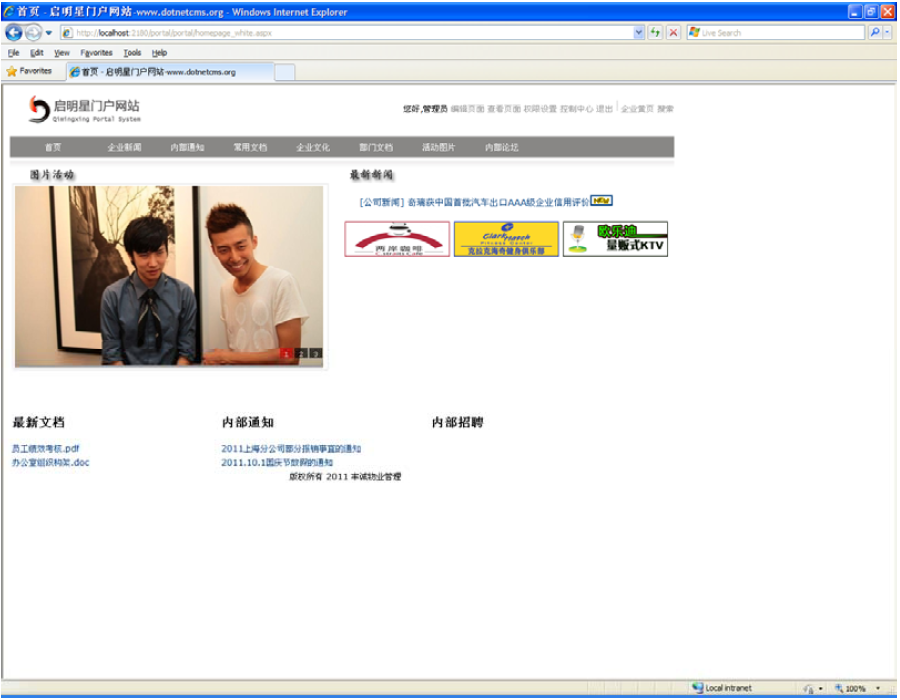Open the 2011上海分公司部分报销事宜的通知 link
900x700 pixels.
click(291, 449)
